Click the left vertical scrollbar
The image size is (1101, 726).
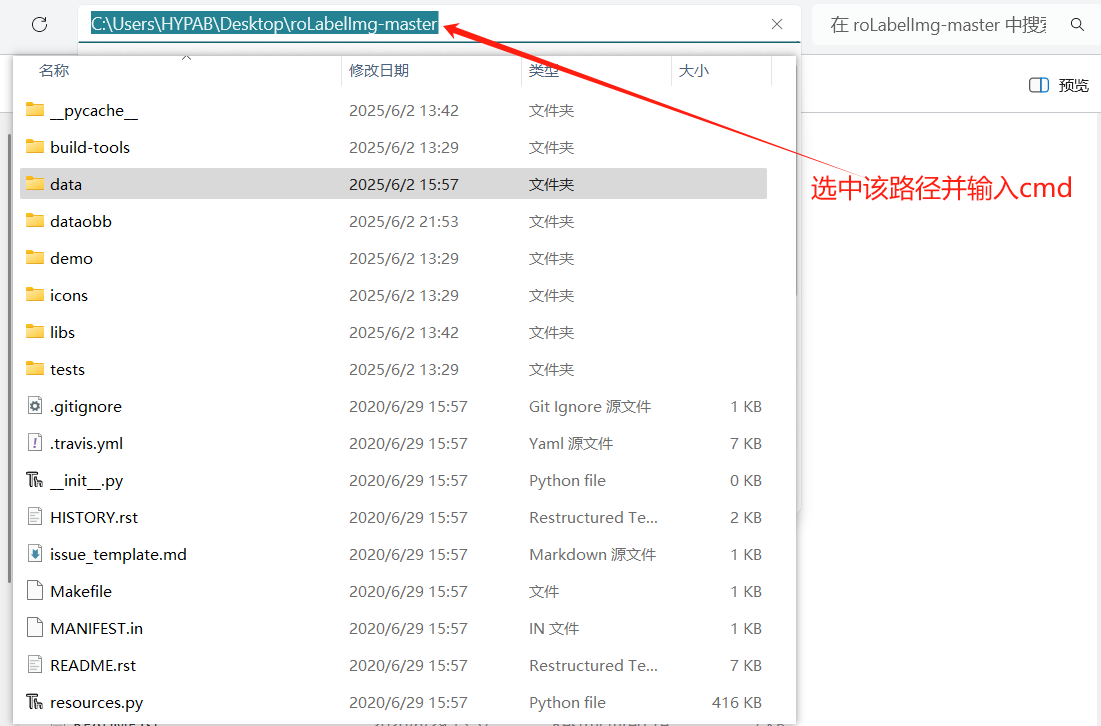coord(8,358)
